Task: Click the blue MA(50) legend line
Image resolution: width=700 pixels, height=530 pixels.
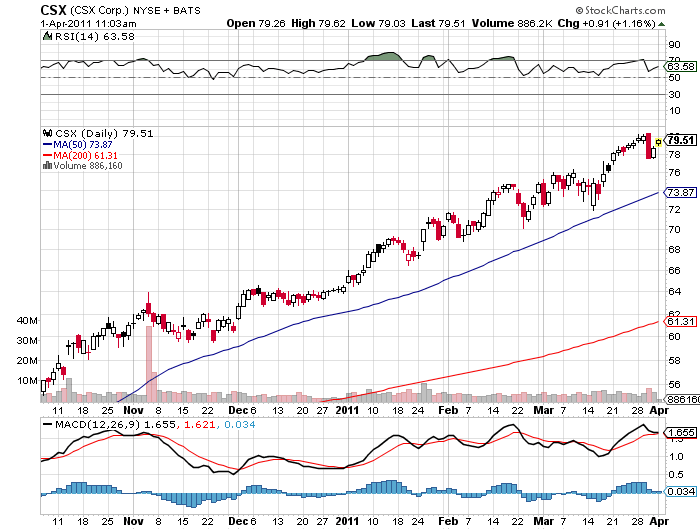Action: coord(47,144)
